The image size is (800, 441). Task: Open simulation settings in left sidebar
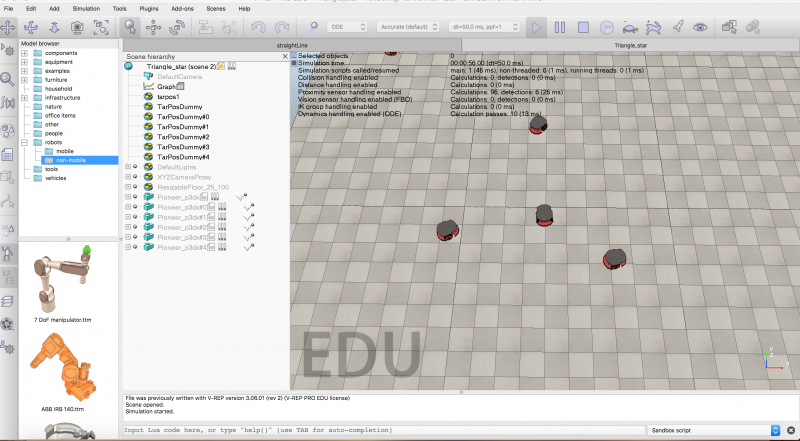[x=7, y=51]
